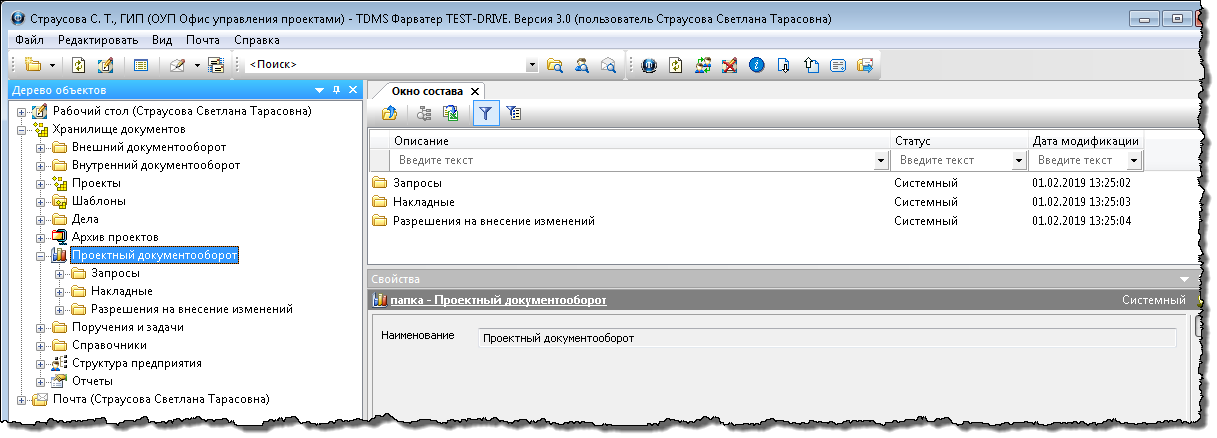Click the blue info icon in toolbar

(756, 65)
